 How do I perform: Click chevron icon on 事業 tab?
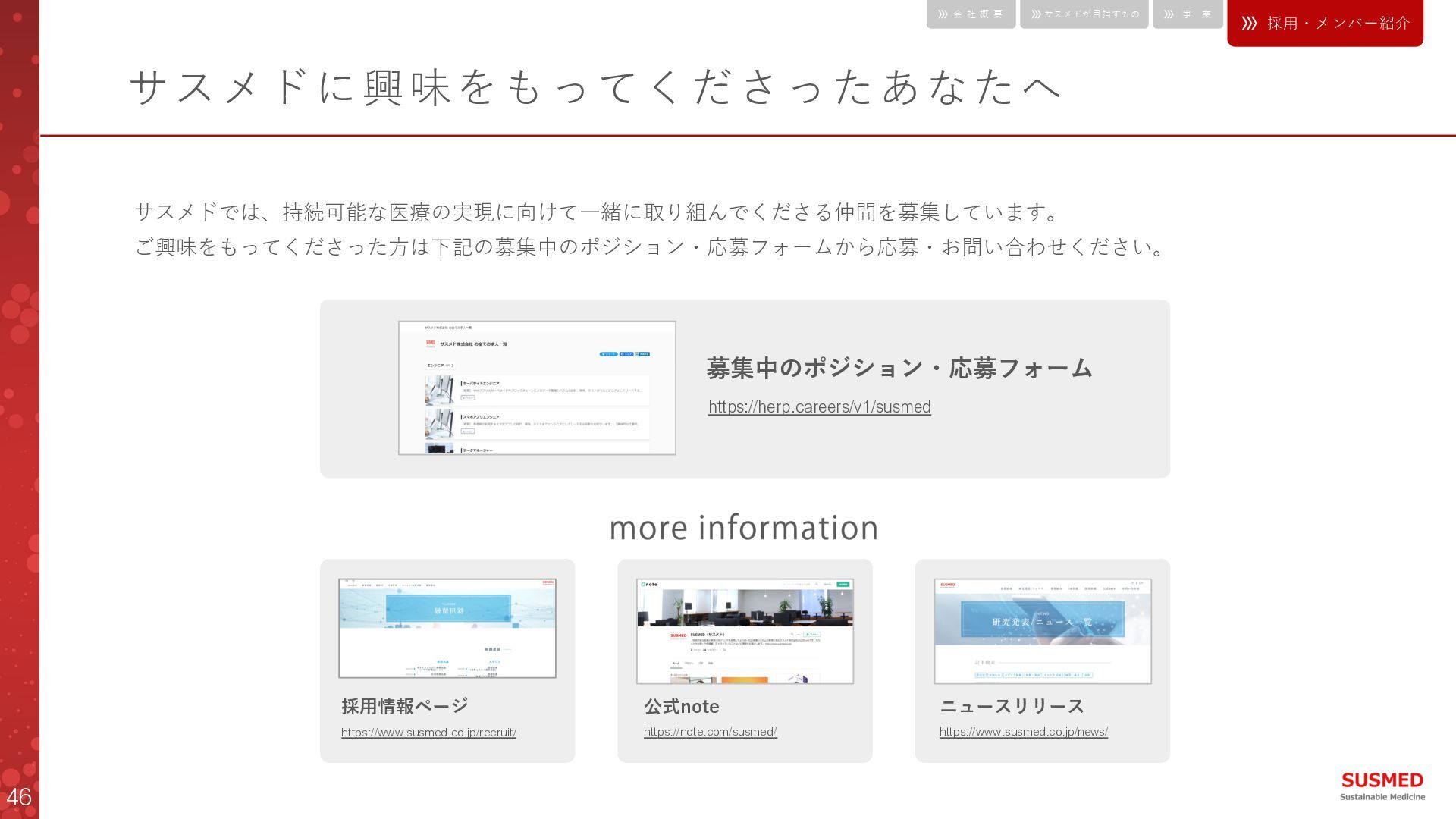[x=1169, y=14]
